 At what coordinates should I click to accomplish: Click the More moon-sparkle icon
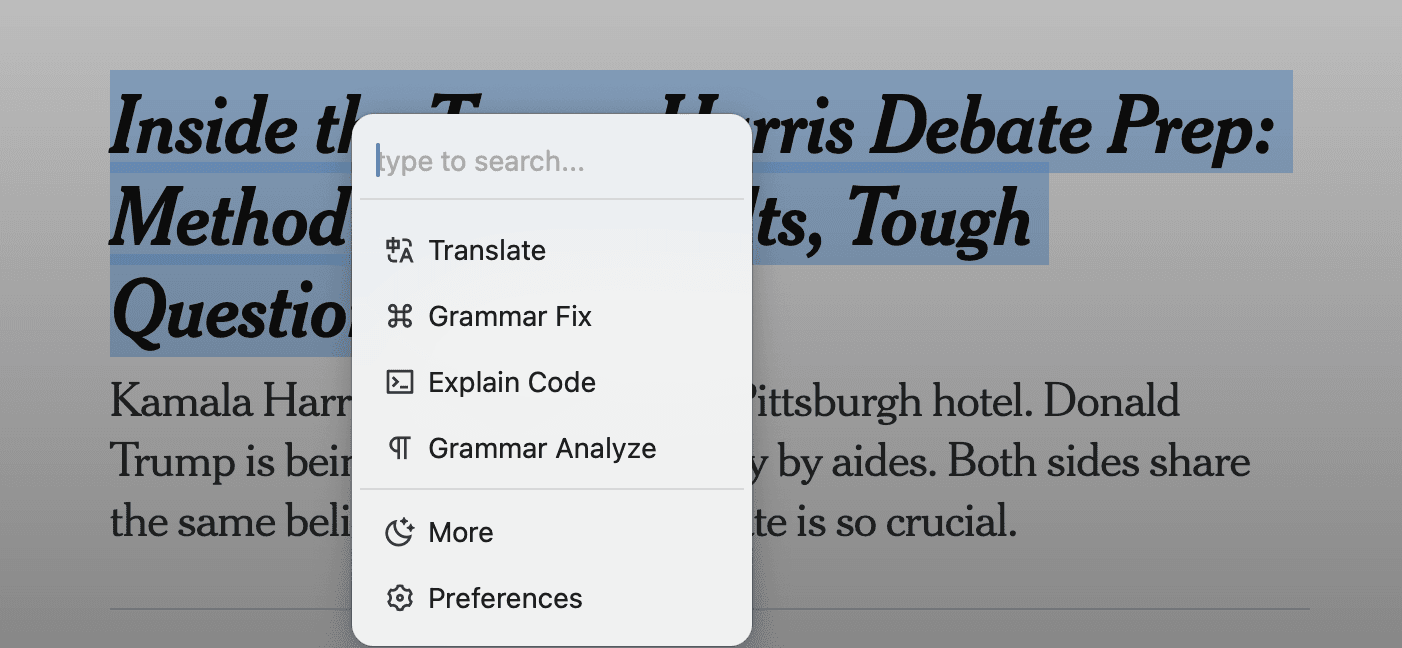point(400,533)
